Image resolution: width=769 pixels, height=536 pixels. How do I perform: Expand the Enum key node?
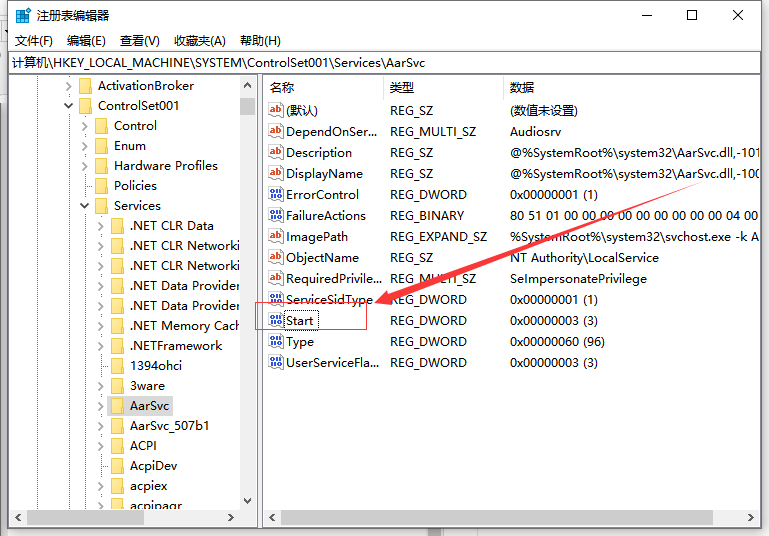[84, 146]
